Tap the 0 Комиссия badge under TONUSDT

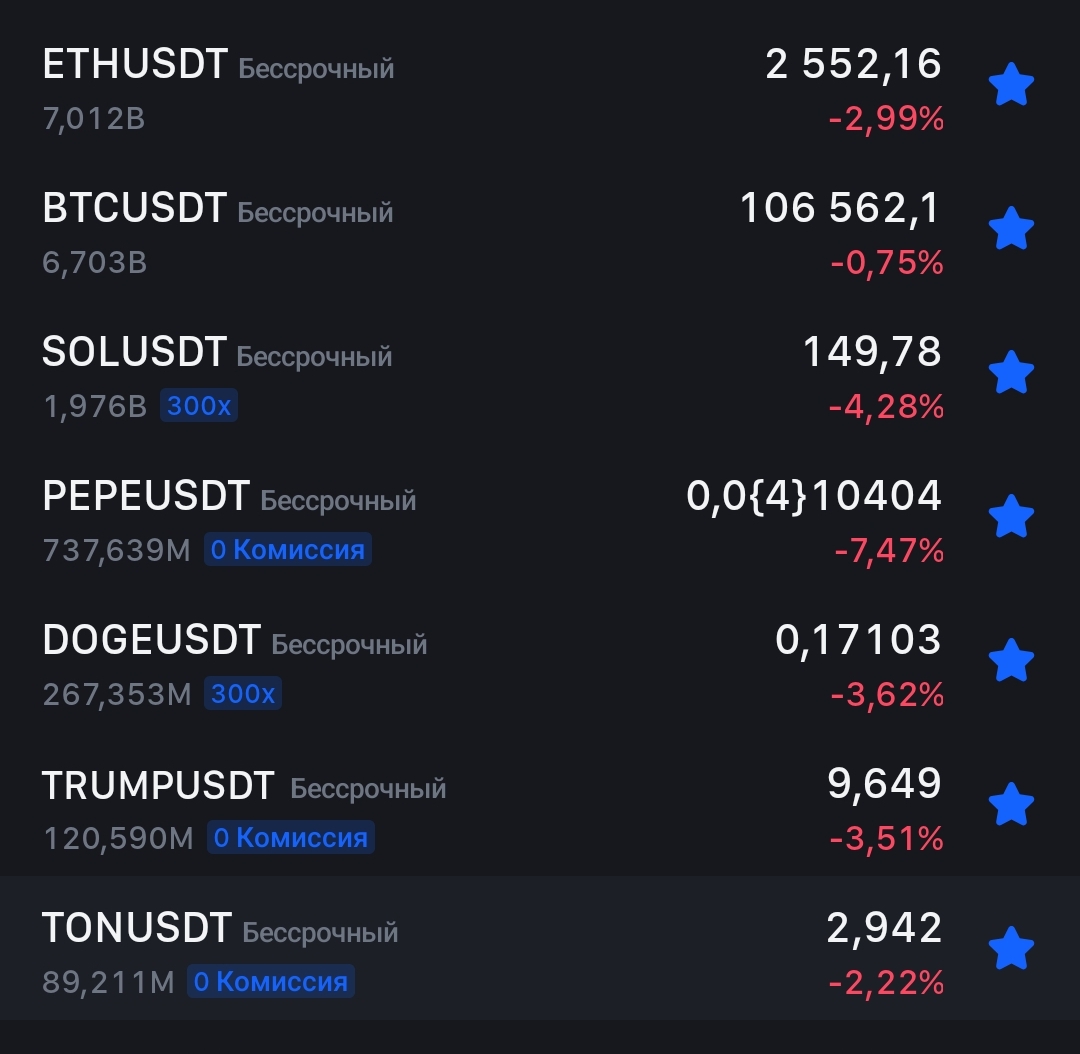[271, 981]
